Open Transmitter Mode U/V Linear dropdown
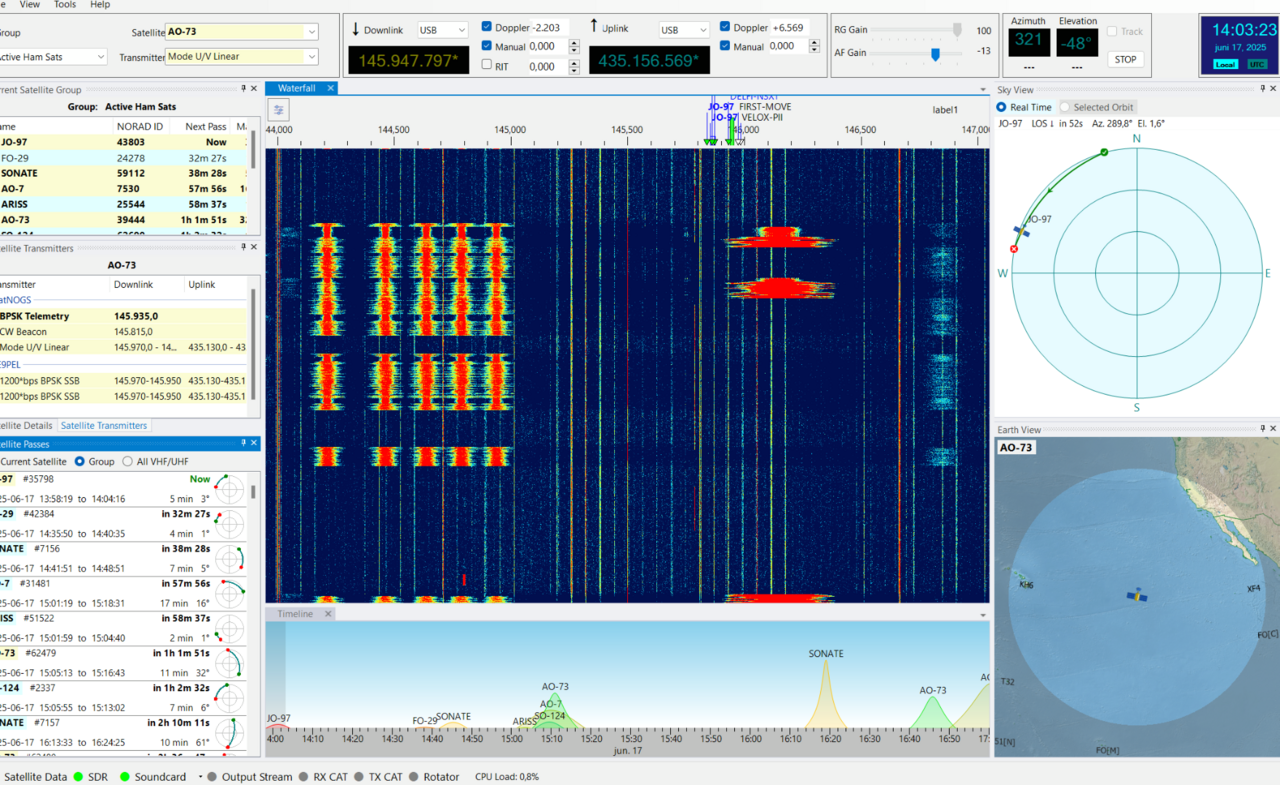 pyautogui.click(x=312, y=57)
